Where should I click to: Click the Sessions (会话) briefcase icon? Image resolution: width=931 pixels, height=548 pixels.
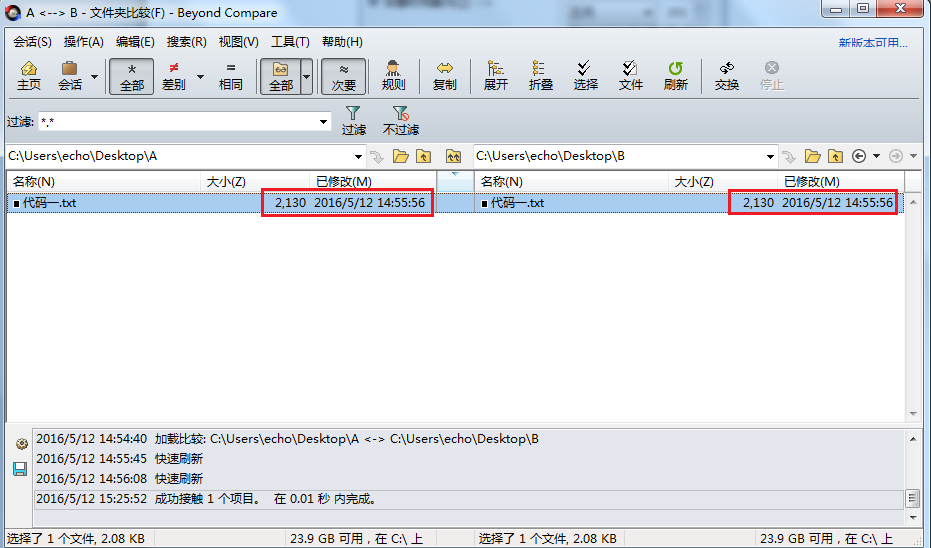(69, 76)
